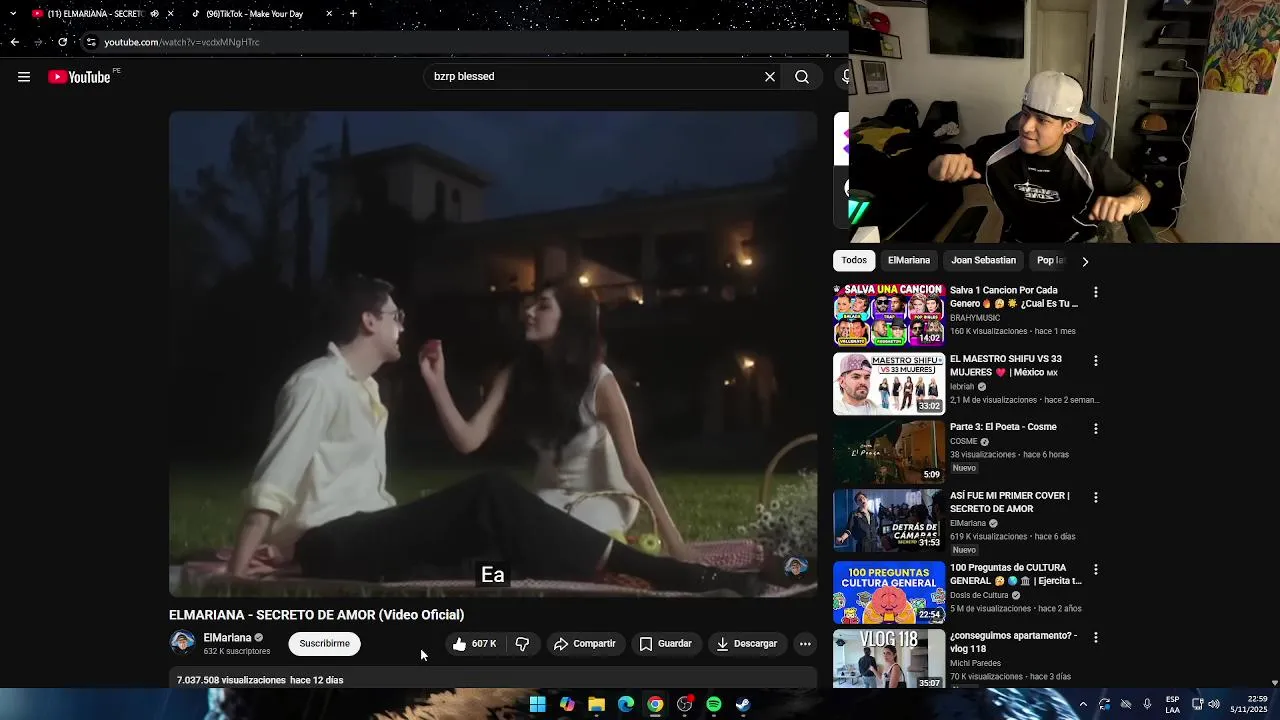1280x720 pixels.
Task: Click the microphone icon in system tray
Action: (x=1147, y=704)
